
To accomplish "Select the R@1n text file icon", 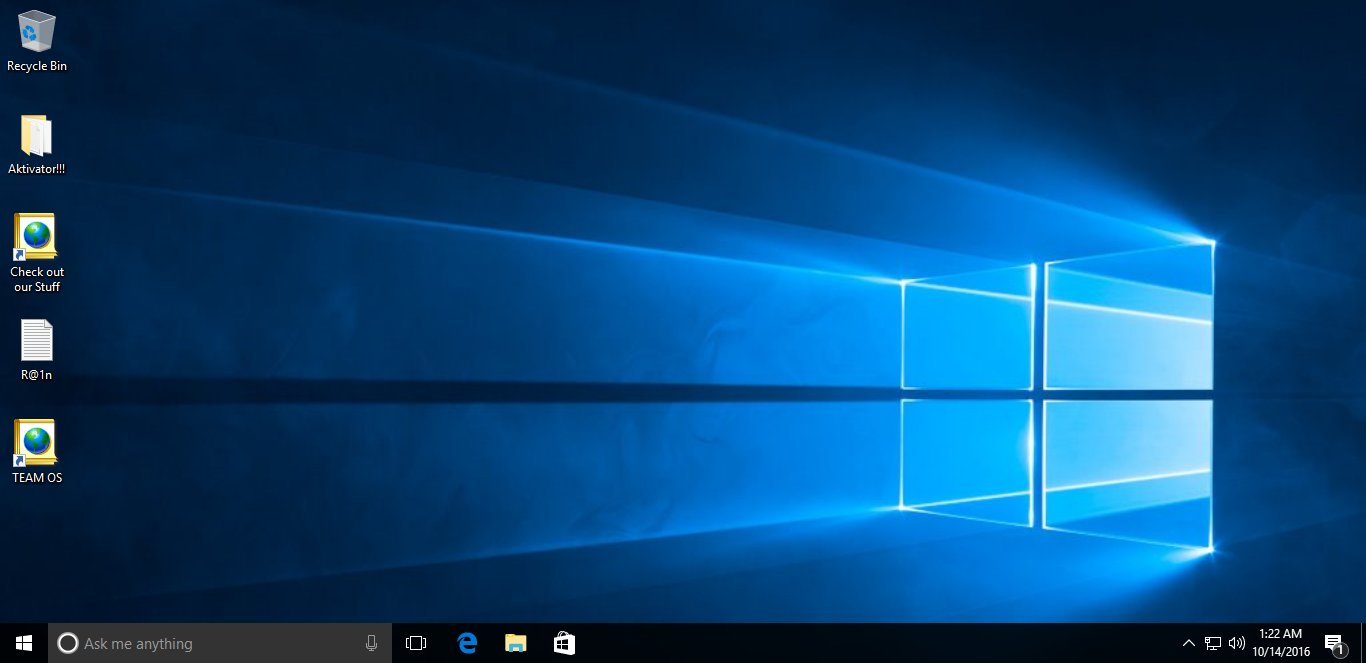I will [37, 350].
